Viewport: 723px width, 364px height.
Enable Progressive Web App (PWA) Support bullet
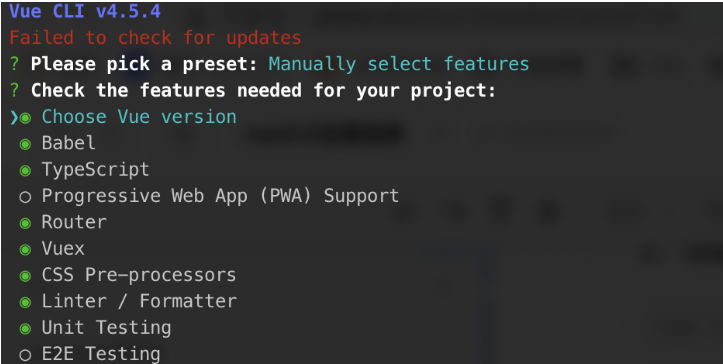tap(25, 197)
